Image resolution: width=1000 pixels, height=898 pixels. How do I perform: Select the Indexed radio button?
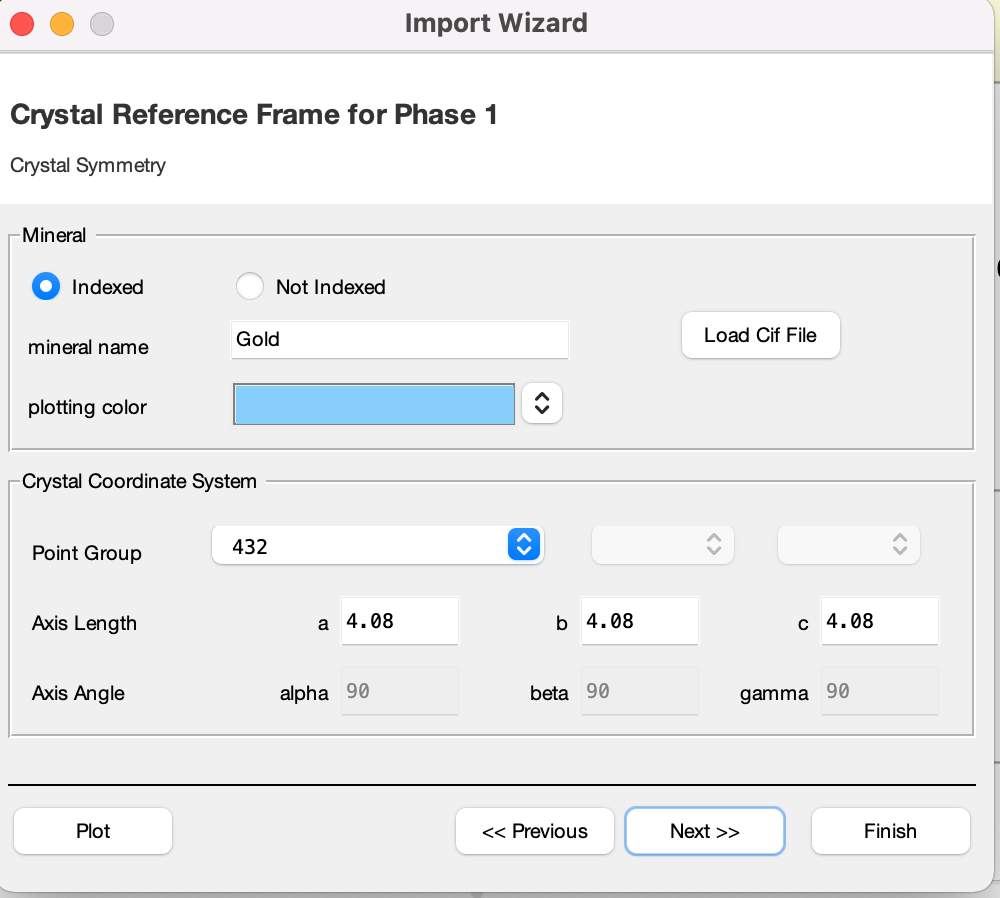45,287
